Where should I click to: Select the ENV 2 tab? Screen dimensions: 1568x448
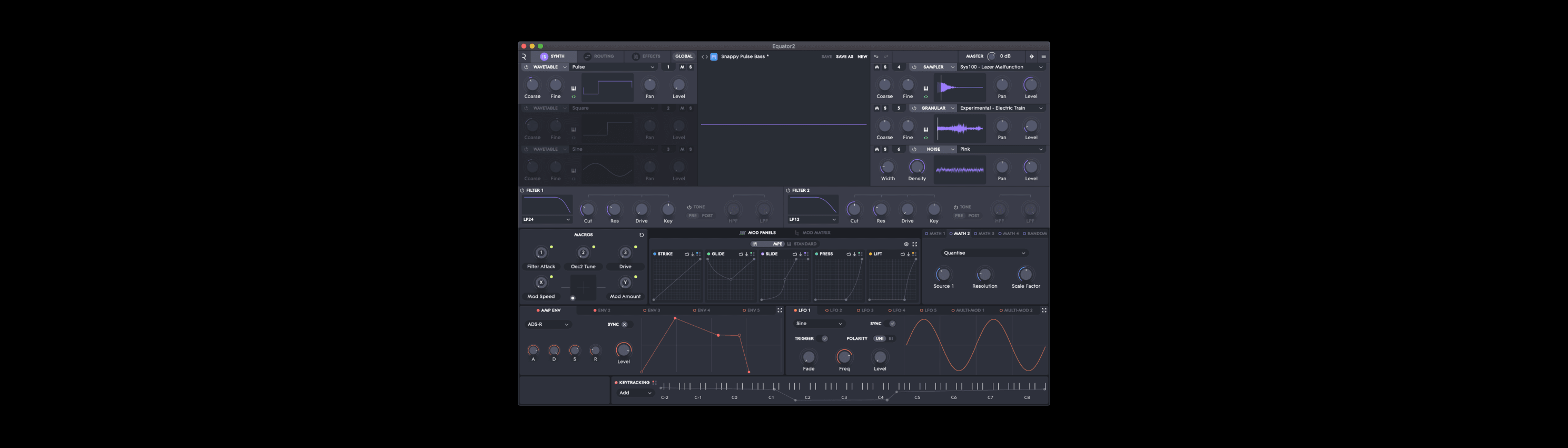[601, 310]
